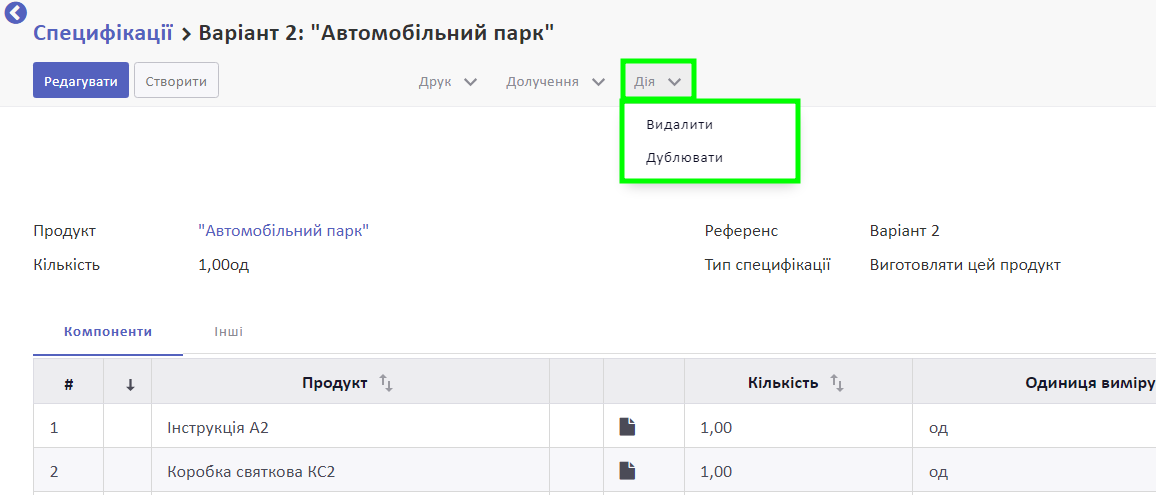
Task: Select the Інструкція А2 product cell
Action: [x=351, y=426]
